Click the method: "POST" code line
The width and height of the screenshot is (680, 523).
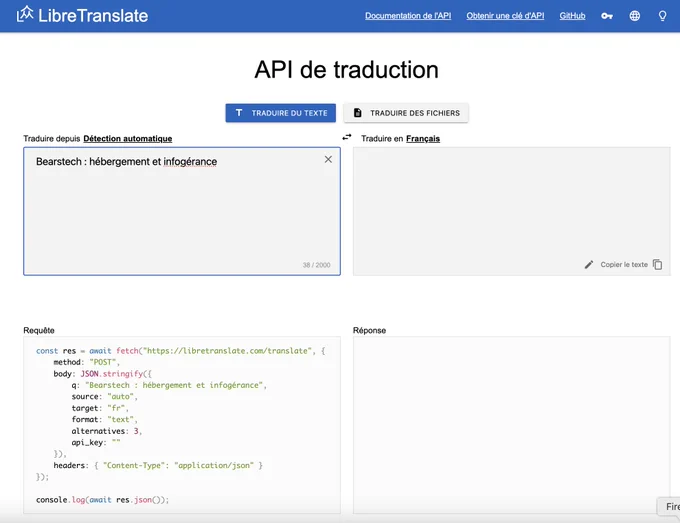86,362
